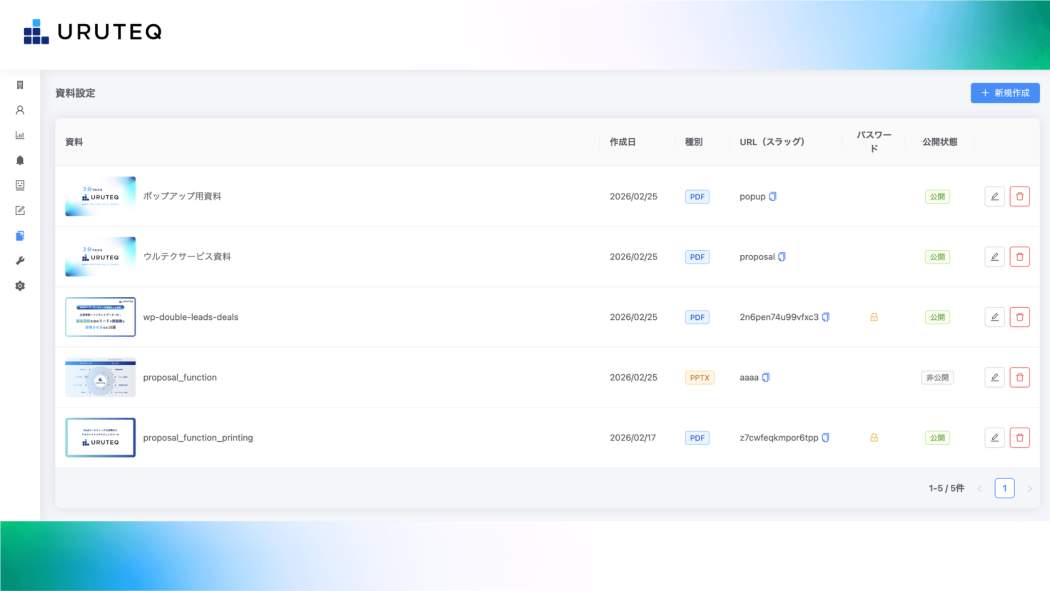The image size is (1050, 591).
Task: Click page number 1 in pagination
Action: point(1004,488)
